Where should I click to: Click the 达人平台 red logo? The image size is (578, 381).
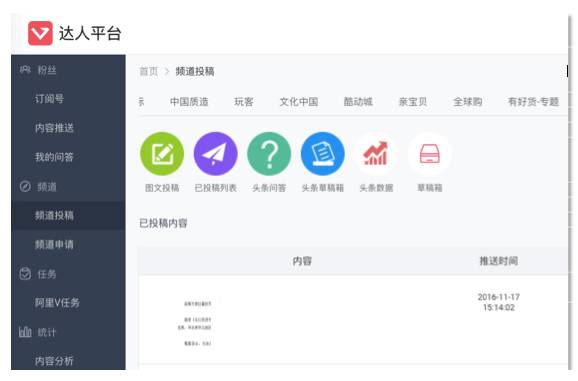(40, 33)
